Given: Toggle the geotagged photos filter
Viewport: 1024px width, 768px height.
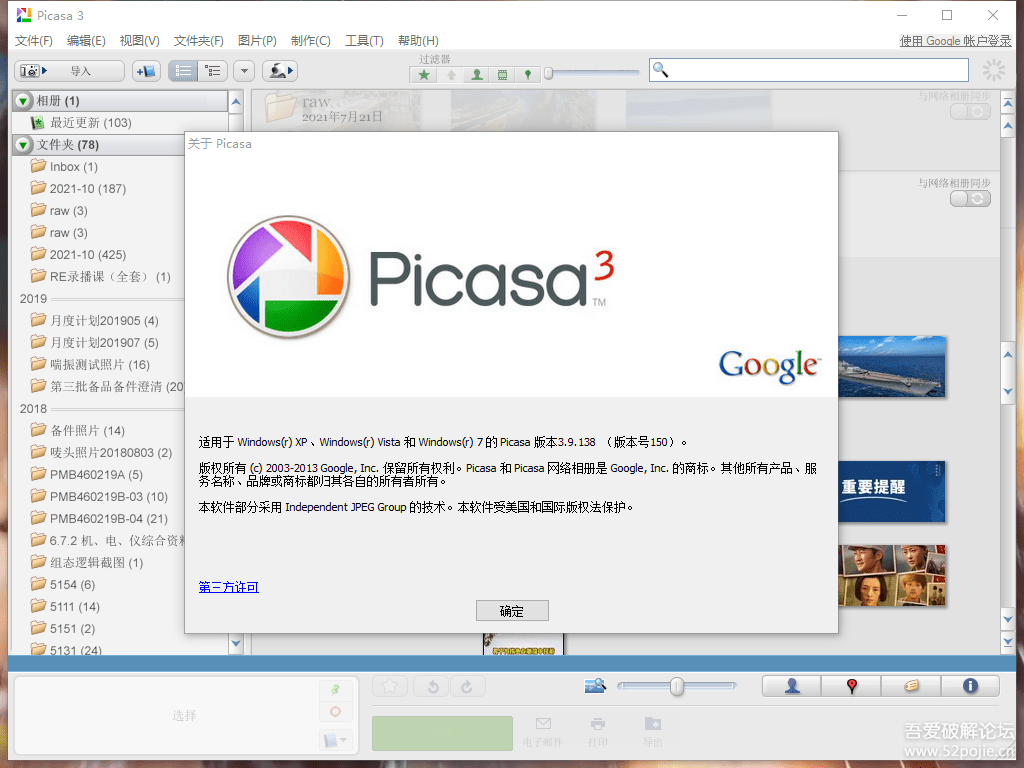Looking at the screenshot, I should [528, 74].
